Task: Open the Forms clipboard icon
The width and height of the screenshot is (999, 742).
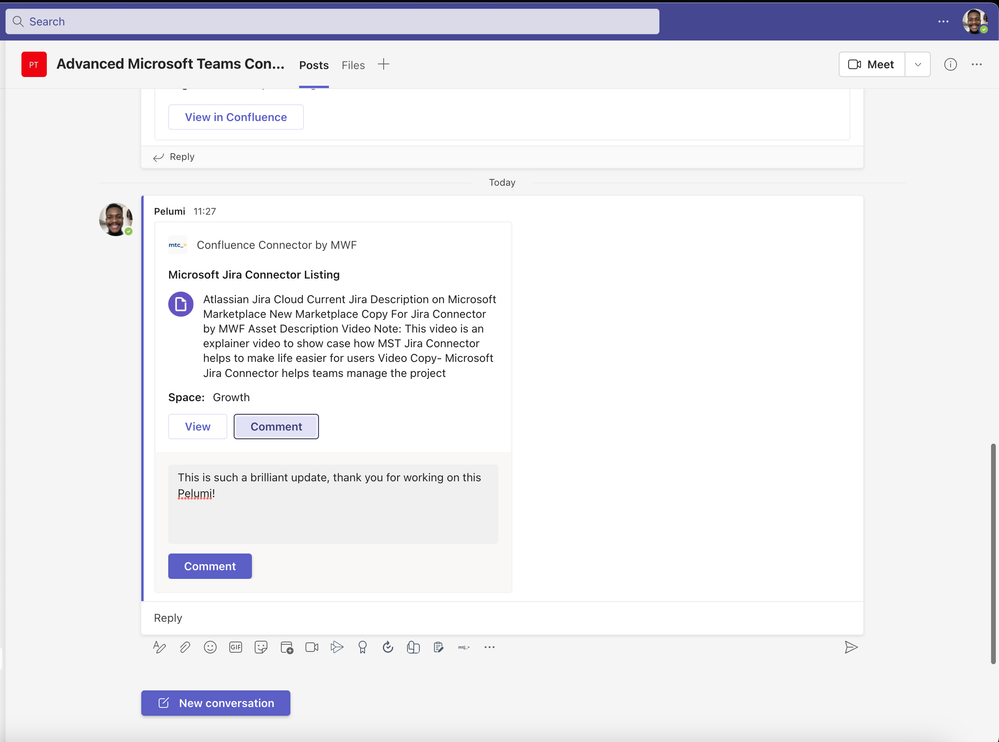Action: [438, 647]
